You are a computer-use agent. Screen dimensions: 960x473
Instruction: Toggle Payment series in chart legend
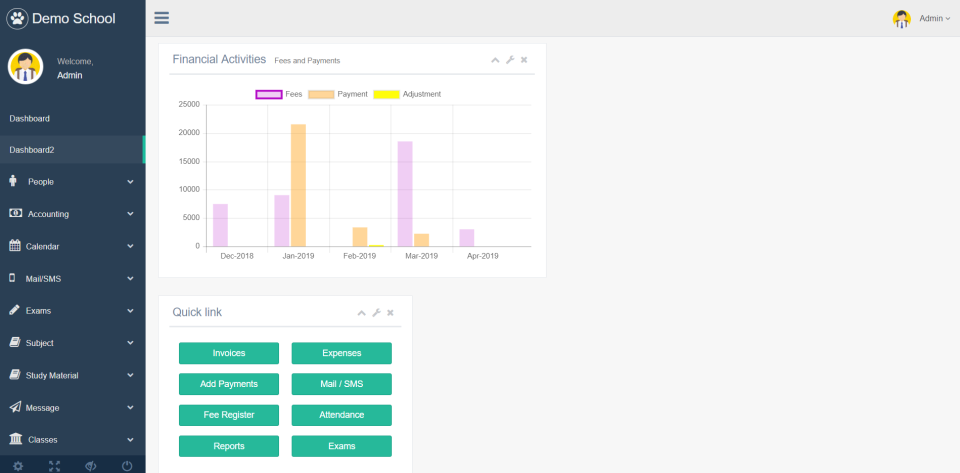(x=320, y=94)
